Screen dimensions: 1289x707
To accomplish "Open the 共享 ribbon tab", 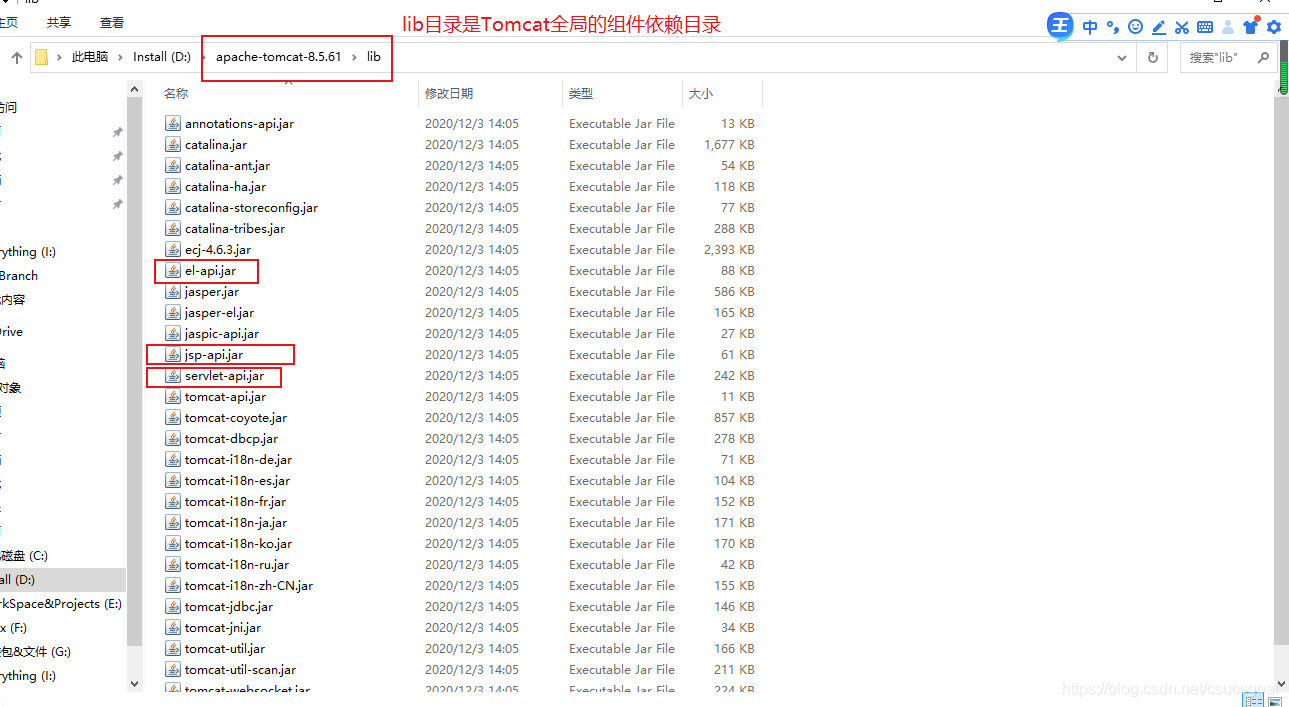I will 59,23.
